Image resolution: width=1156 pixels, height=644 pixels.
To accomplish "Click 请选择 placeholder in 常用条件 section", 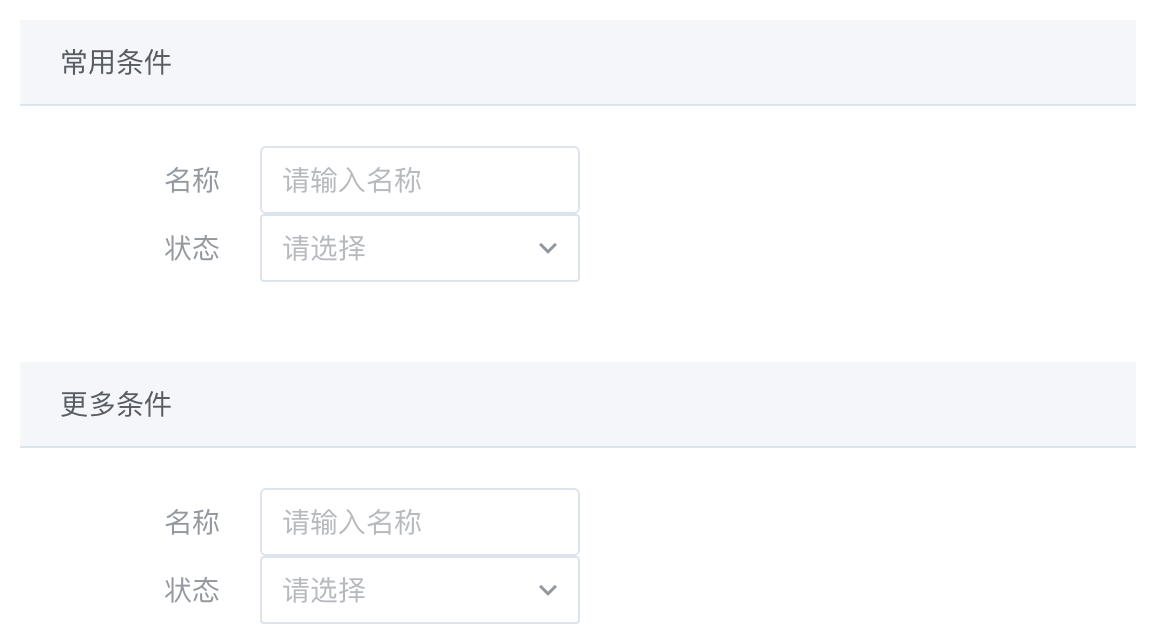I will click(x=324, y=248).
